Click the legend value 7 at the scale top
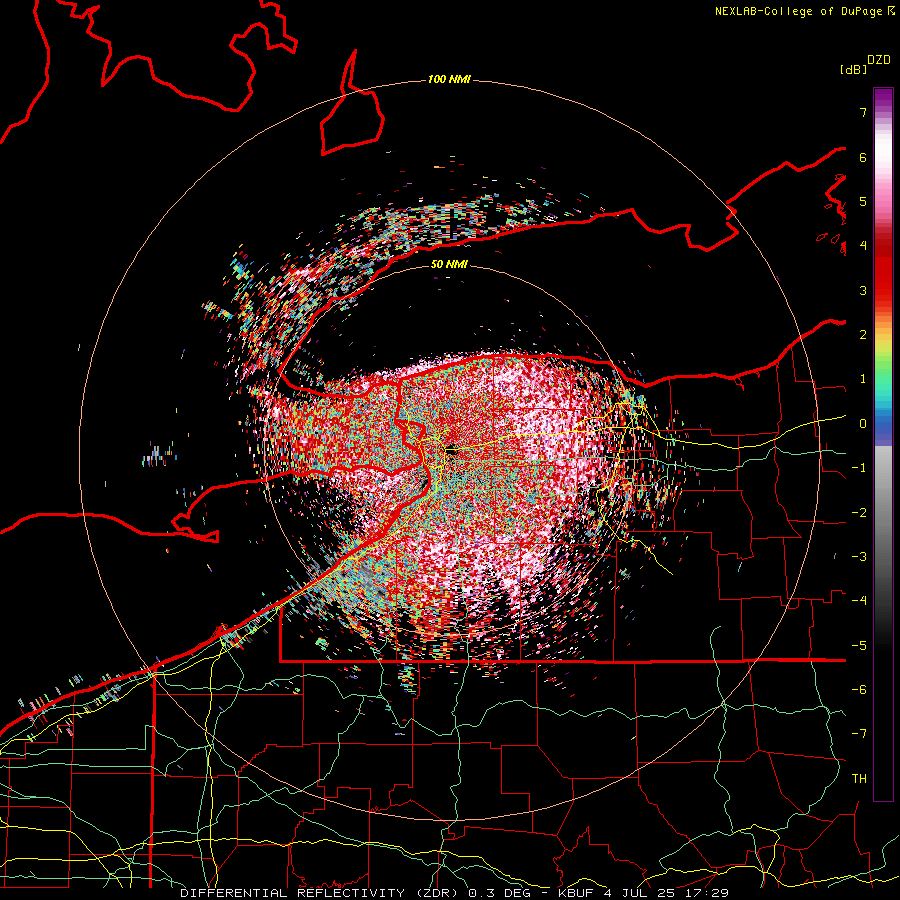The height and width of the screenshot is (900, 900). pyautogui.click(x=863, y=112)
